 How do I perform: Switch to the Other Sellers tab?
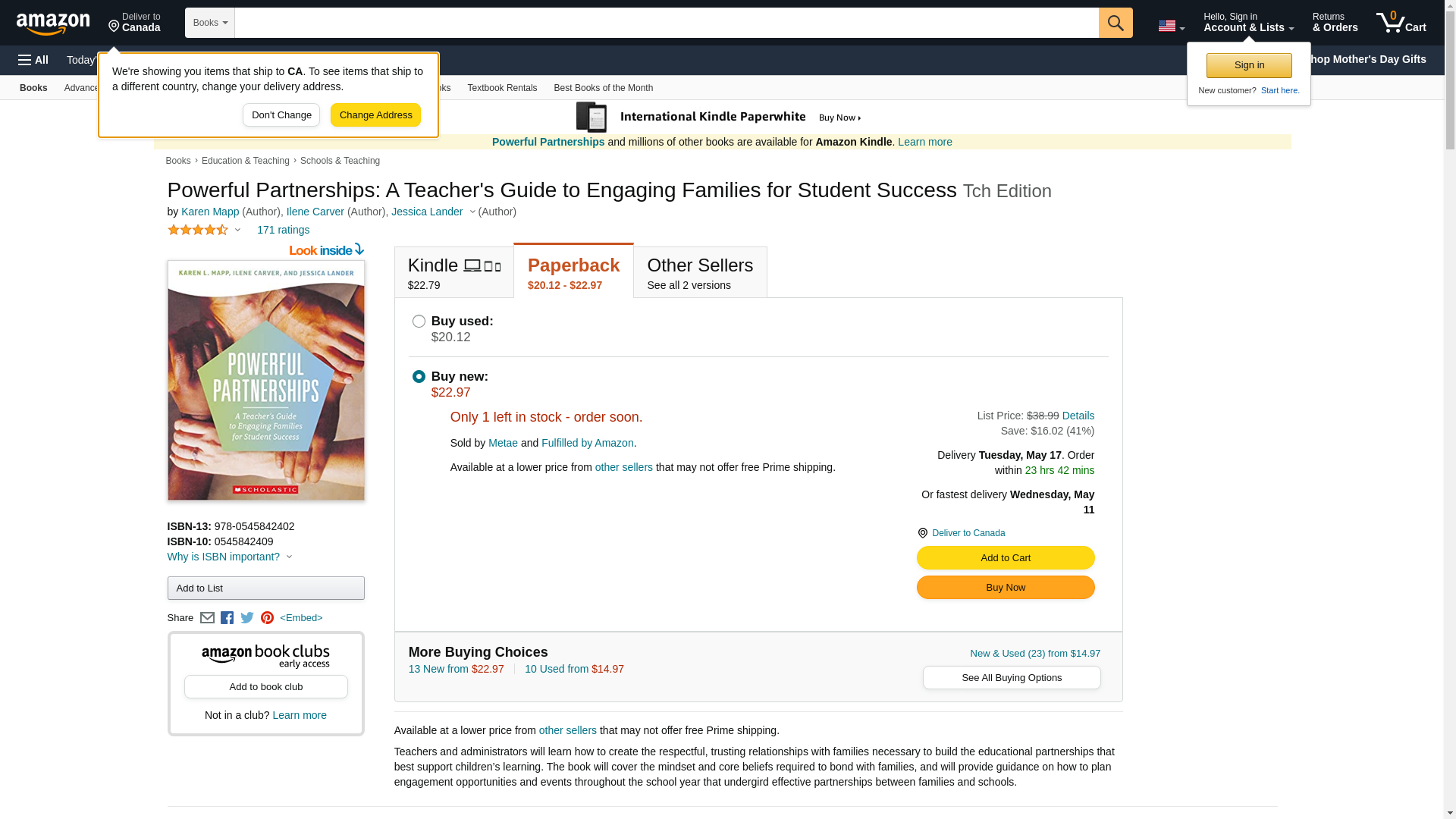tap(699, 273)
